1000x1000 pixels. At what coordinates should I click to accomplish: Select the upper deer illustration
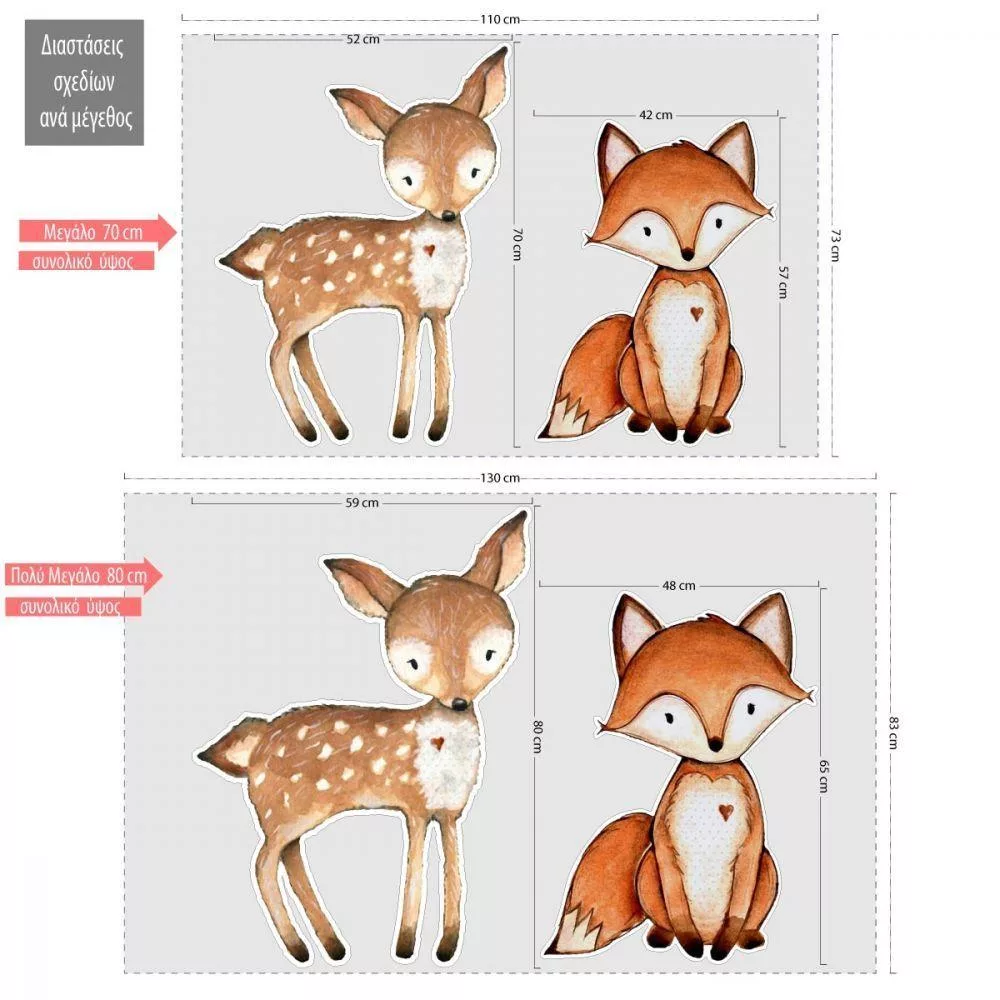364,244
